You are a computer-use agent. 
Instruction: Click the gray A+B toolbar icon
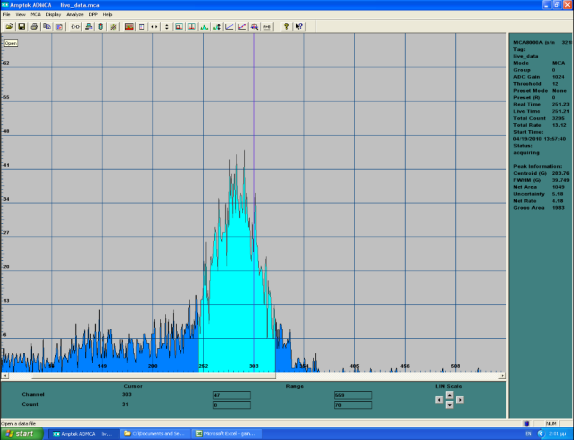tap(267, 27)
